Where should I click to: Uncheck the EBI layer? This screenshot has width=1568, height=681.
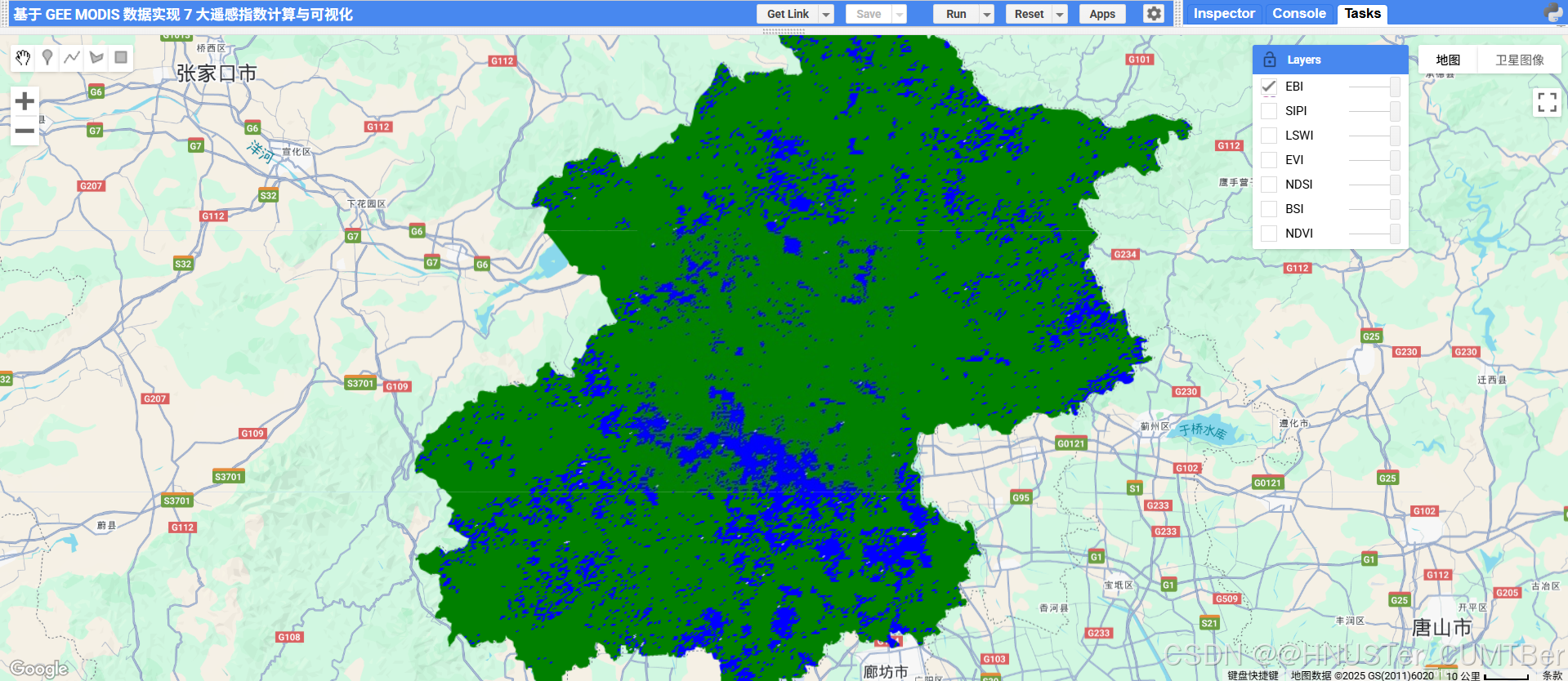[x=1269, y=87]
